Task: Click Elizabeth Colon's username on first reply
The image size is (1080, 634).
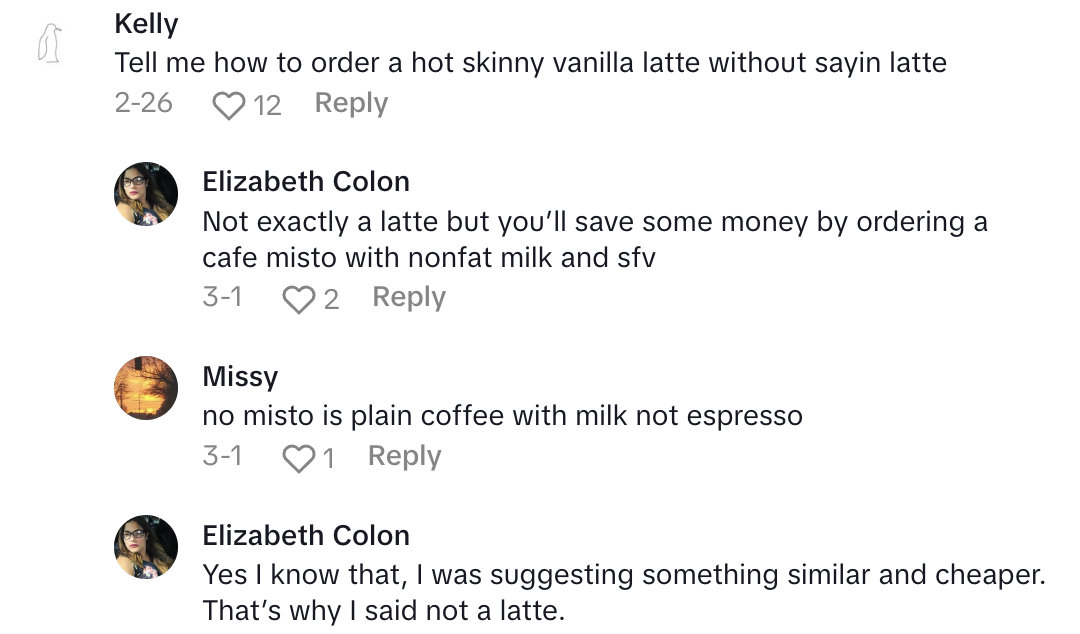Action: point(306,182)
